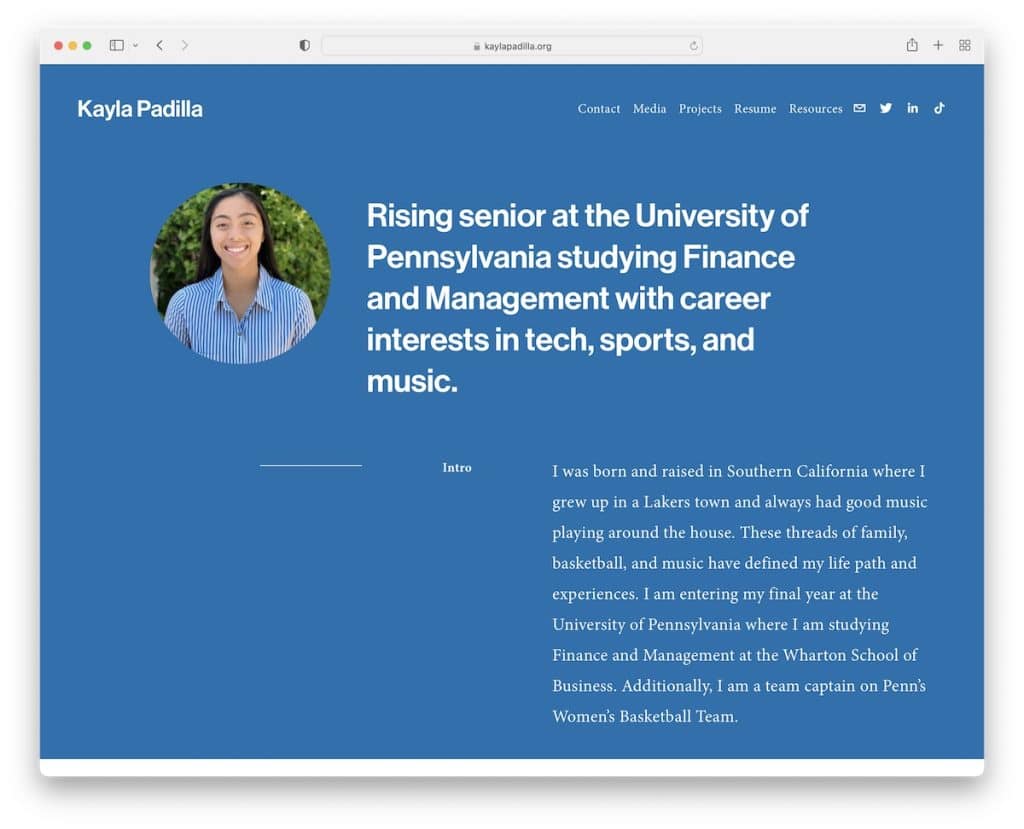Show tab overview grid icon

tap(965, 45)
